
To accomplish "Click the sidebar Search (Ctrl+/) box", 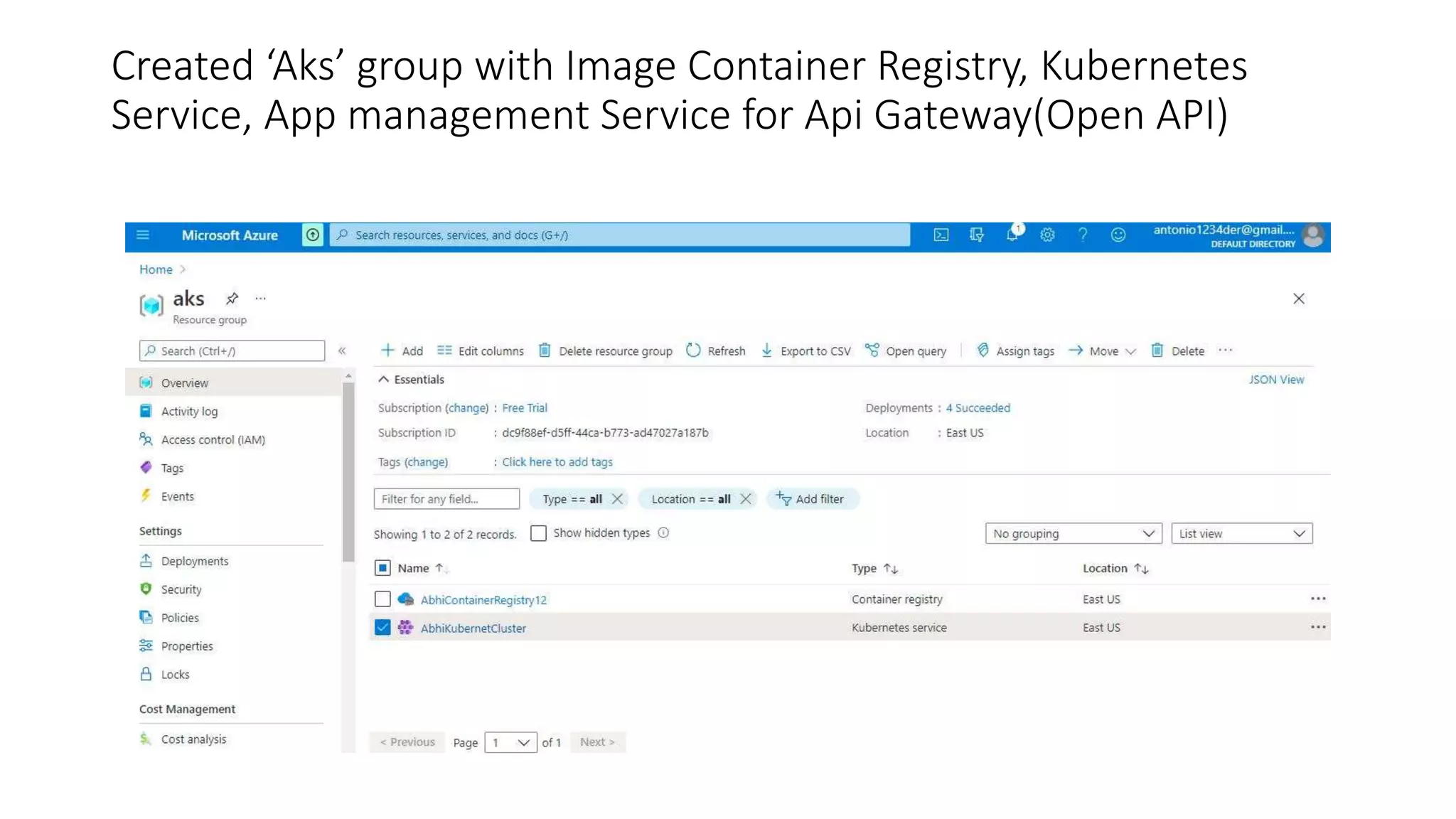I will coord(232,350).
